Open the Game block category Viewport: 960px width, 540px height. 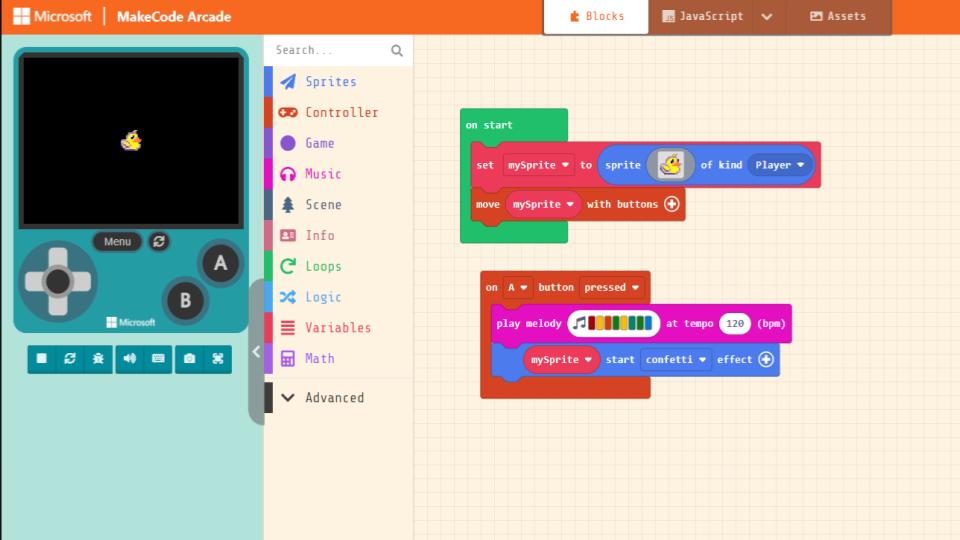(339, 143)
